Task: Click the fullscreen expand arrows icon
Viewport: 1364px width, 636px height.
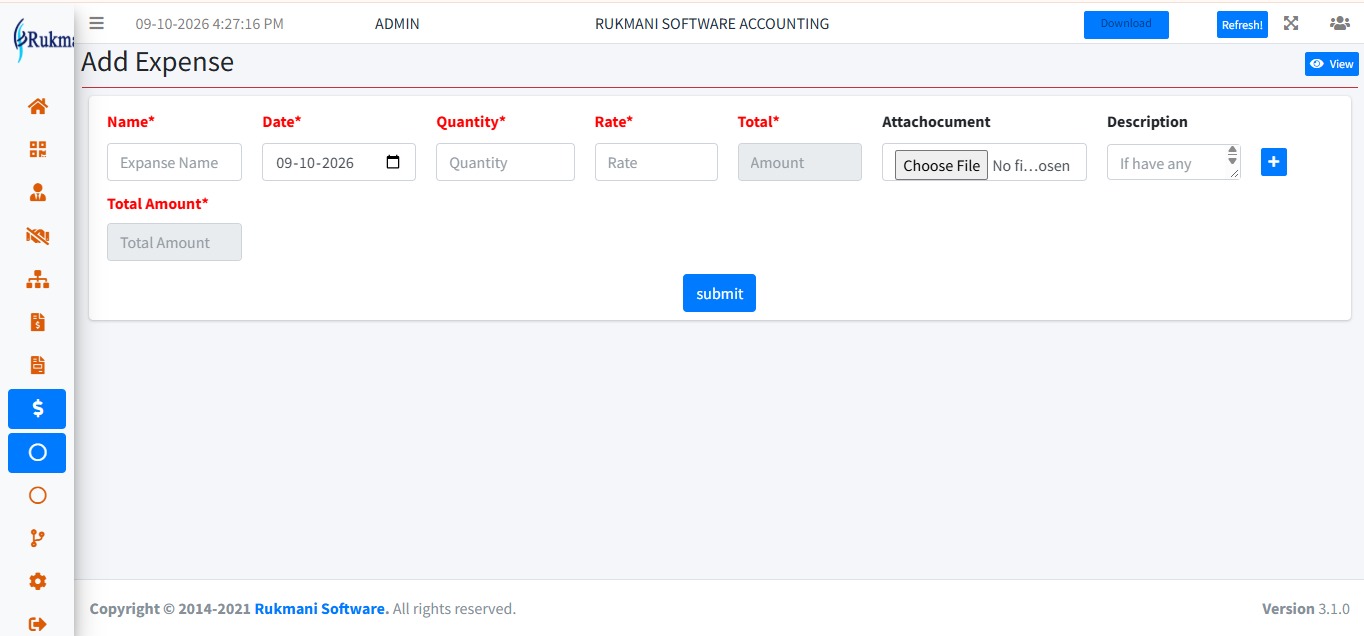Action: click(x=1291, y=23)
